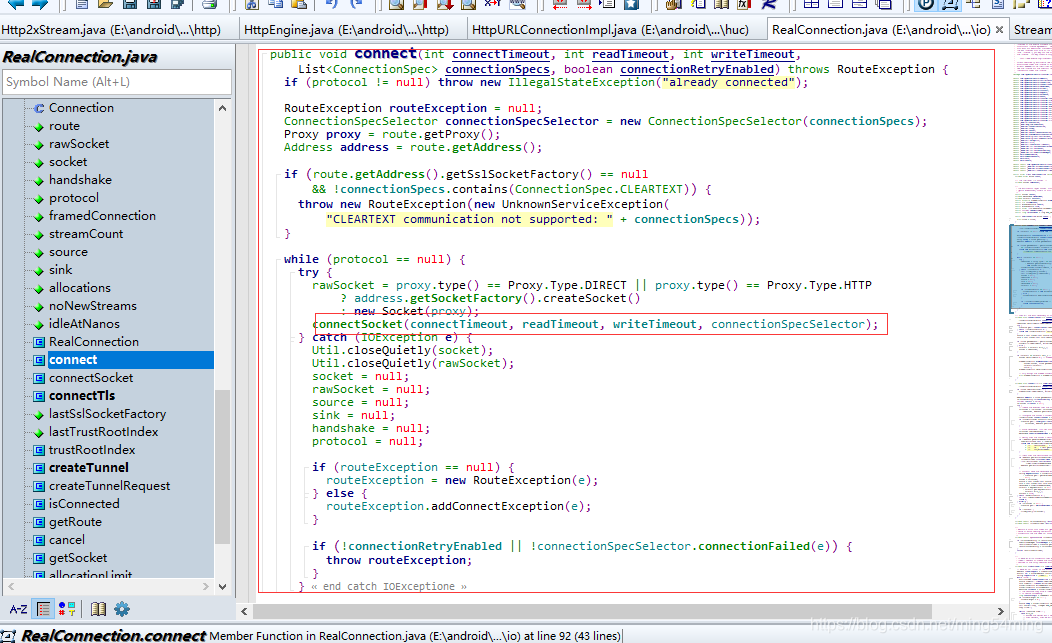The height and width of the screenshot is (643, 1052).
Task: Click the RealConnection.connect status bar symbol icon
Action: [x=8, y=636]
